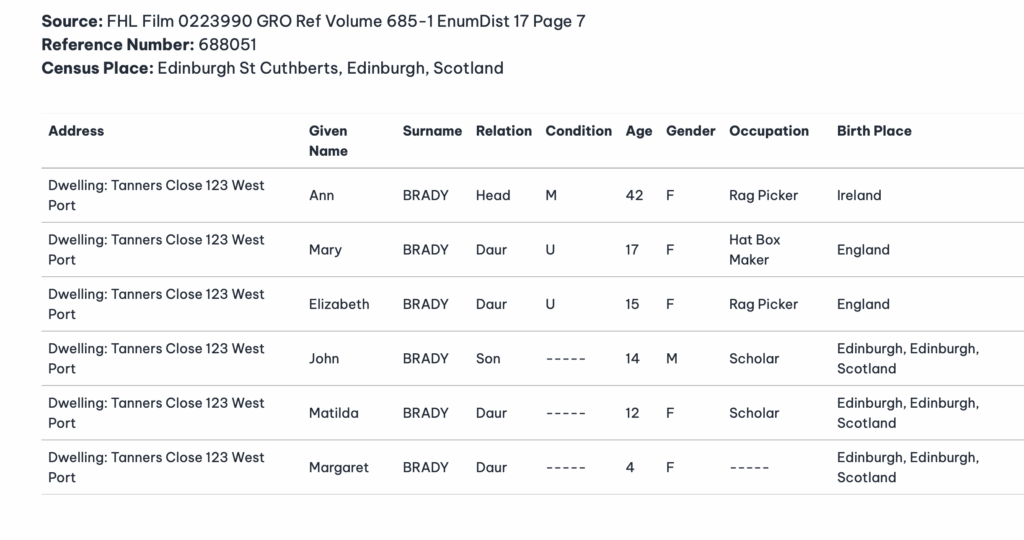Select the given name Elizabeth
The image size is (1024, 540).
[x=339, y=304]
